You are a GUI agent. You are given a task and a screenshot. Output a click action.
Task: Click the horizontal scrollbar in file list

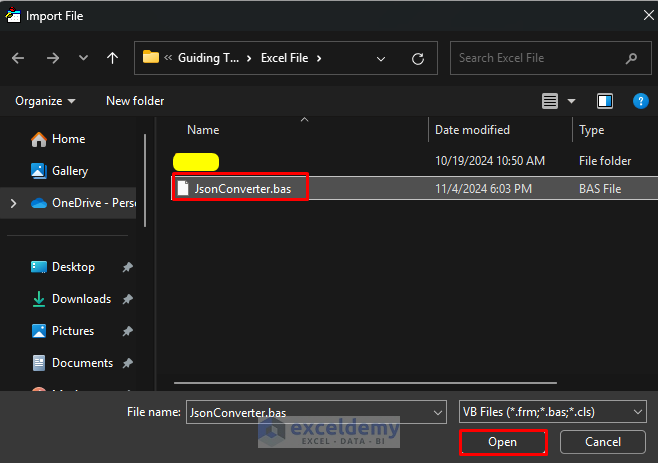pyautogui.click(x=366, y=383)
